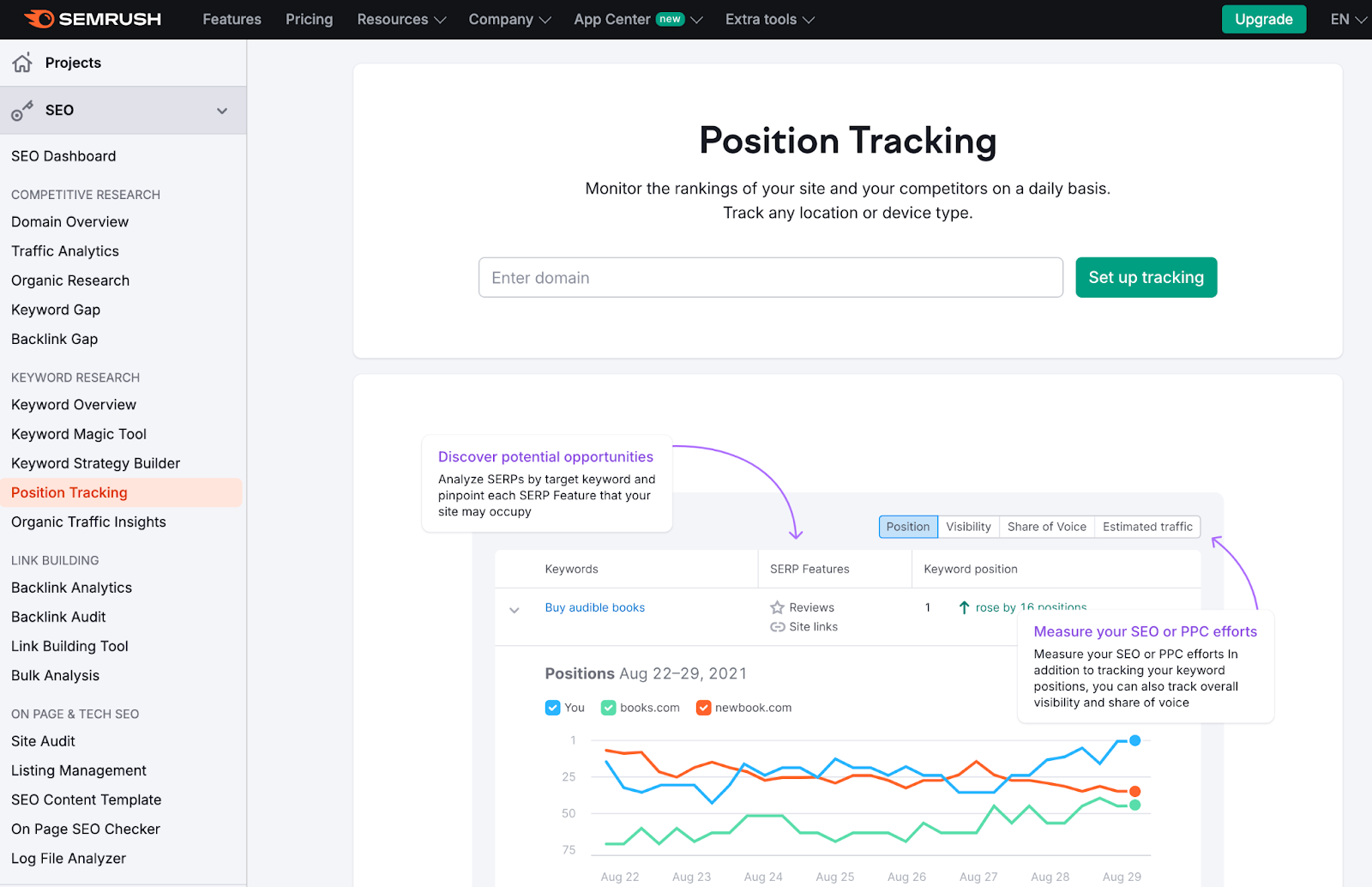Focus the Enter domain input field
The width and height of the screenshot is (1372, 887).
click(770, 277)
